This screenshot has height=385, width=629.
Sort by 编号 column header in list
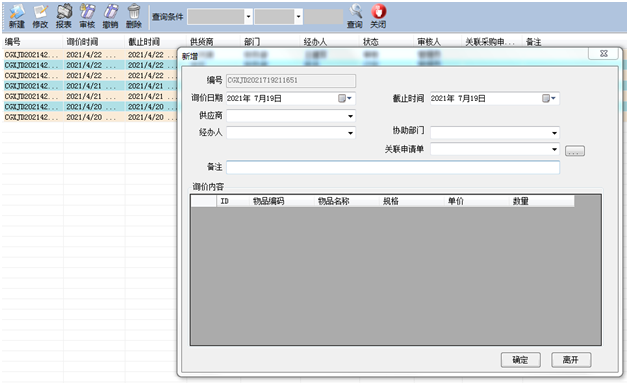click(x=32, y=42)
